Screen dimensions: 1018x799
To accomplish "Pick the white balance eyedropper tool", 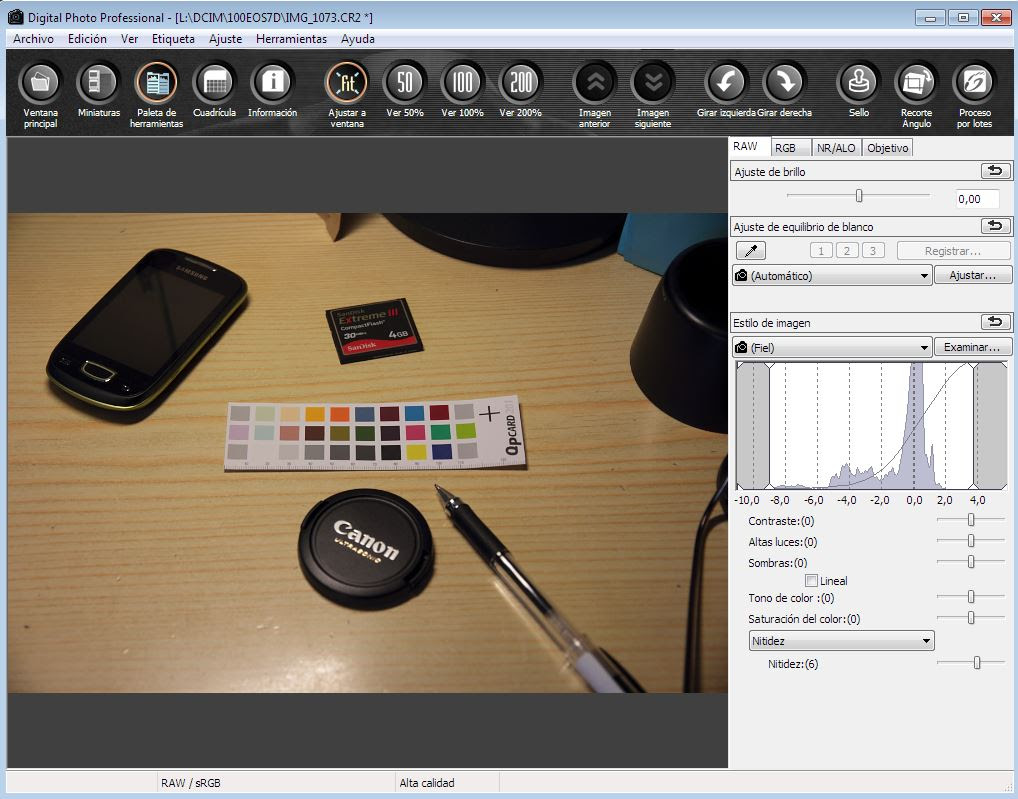I will coord(751,251).
